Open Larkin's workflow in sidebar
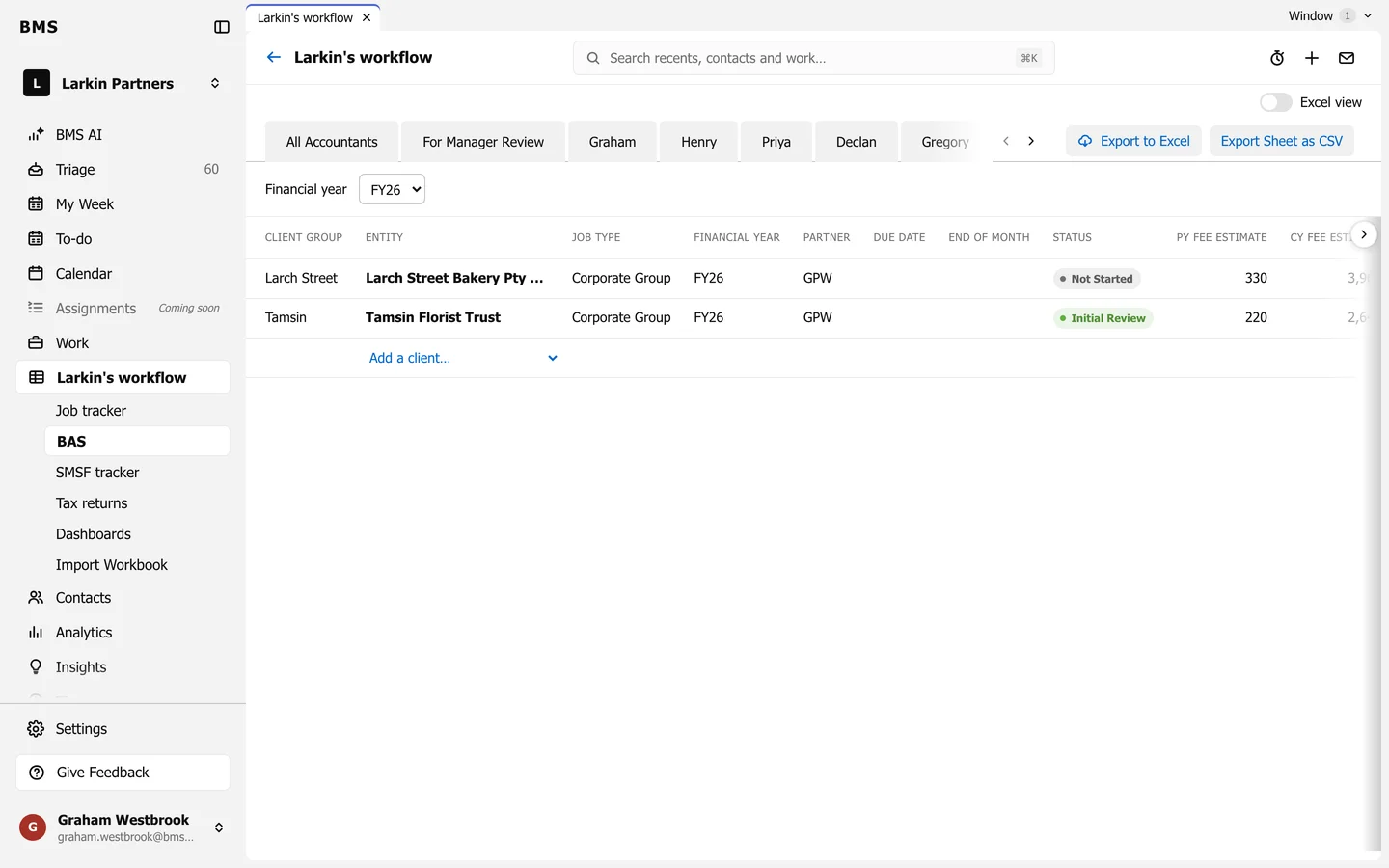Screen dimensions: 1389x868 123,377
